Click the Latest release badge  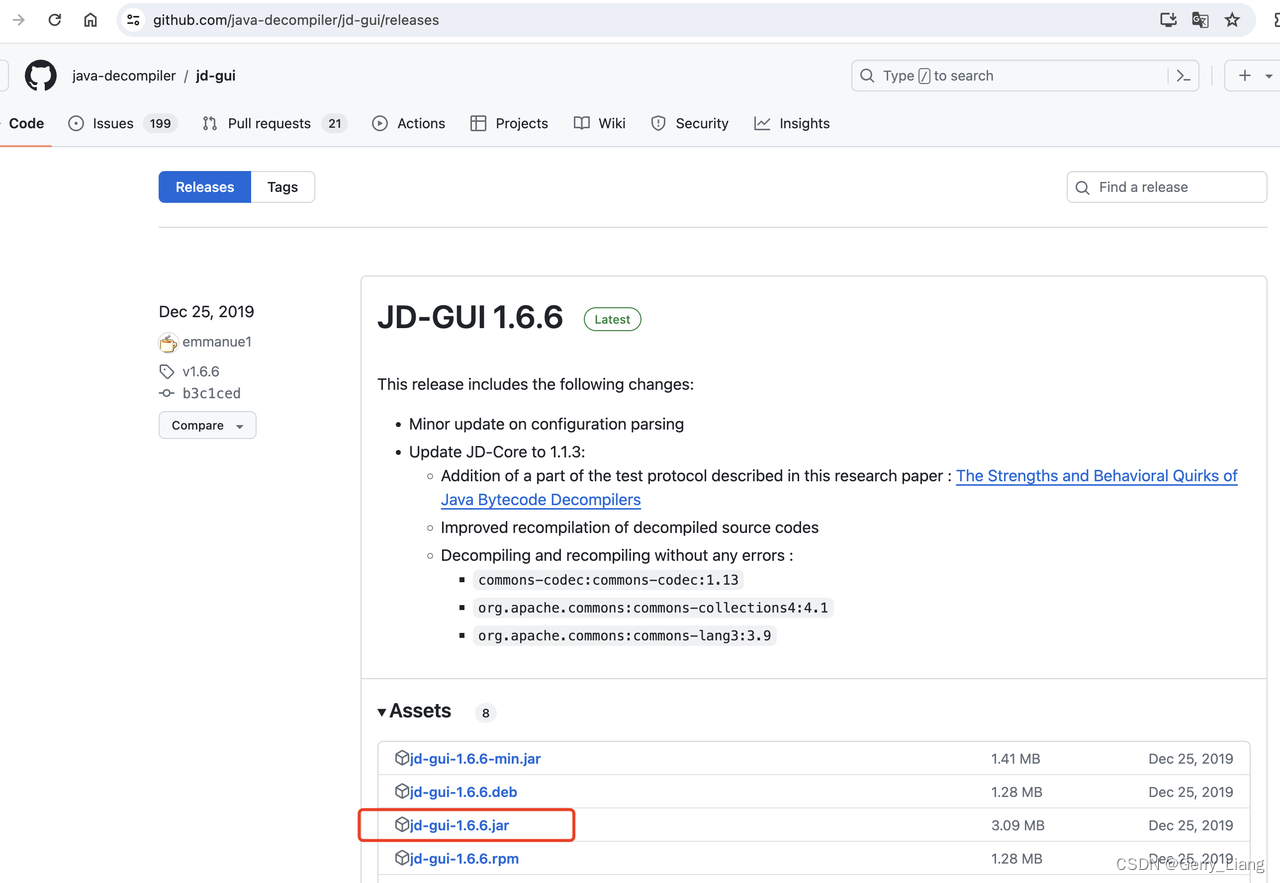[x=612, y=319]
